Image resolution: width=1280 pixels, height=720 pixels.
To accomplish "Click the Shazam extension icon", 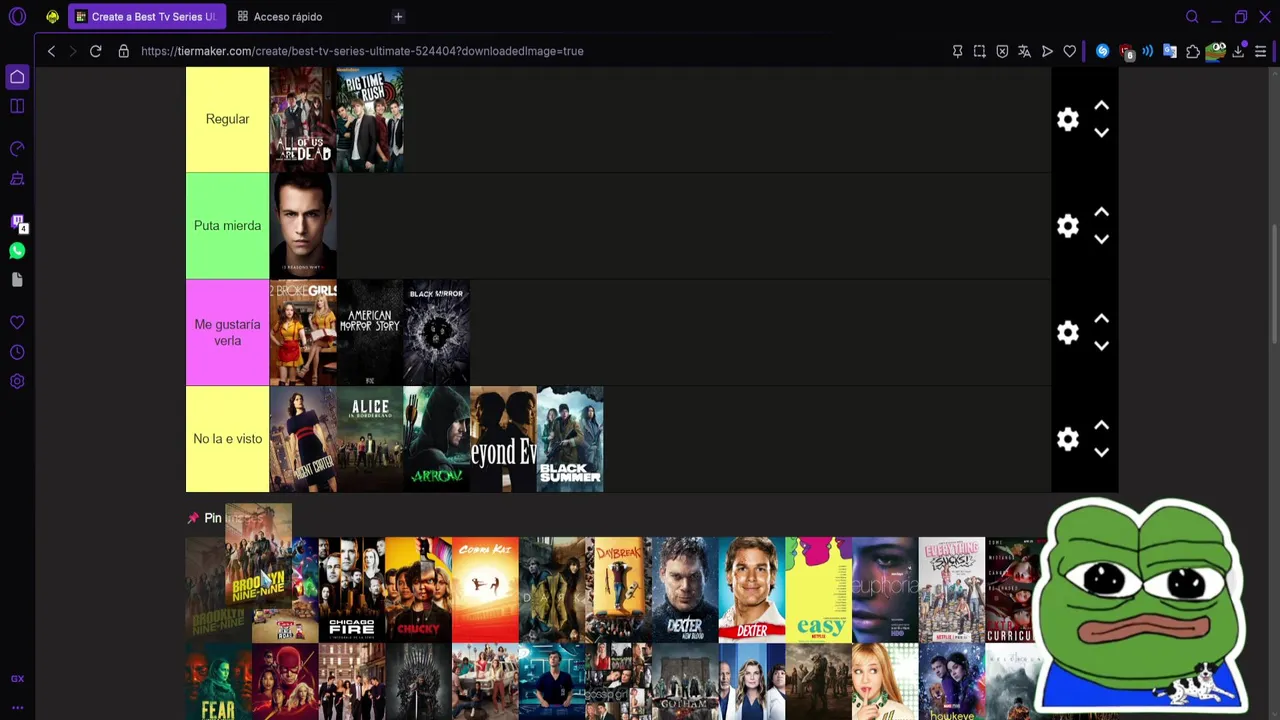I will (x=1102, y=51).
